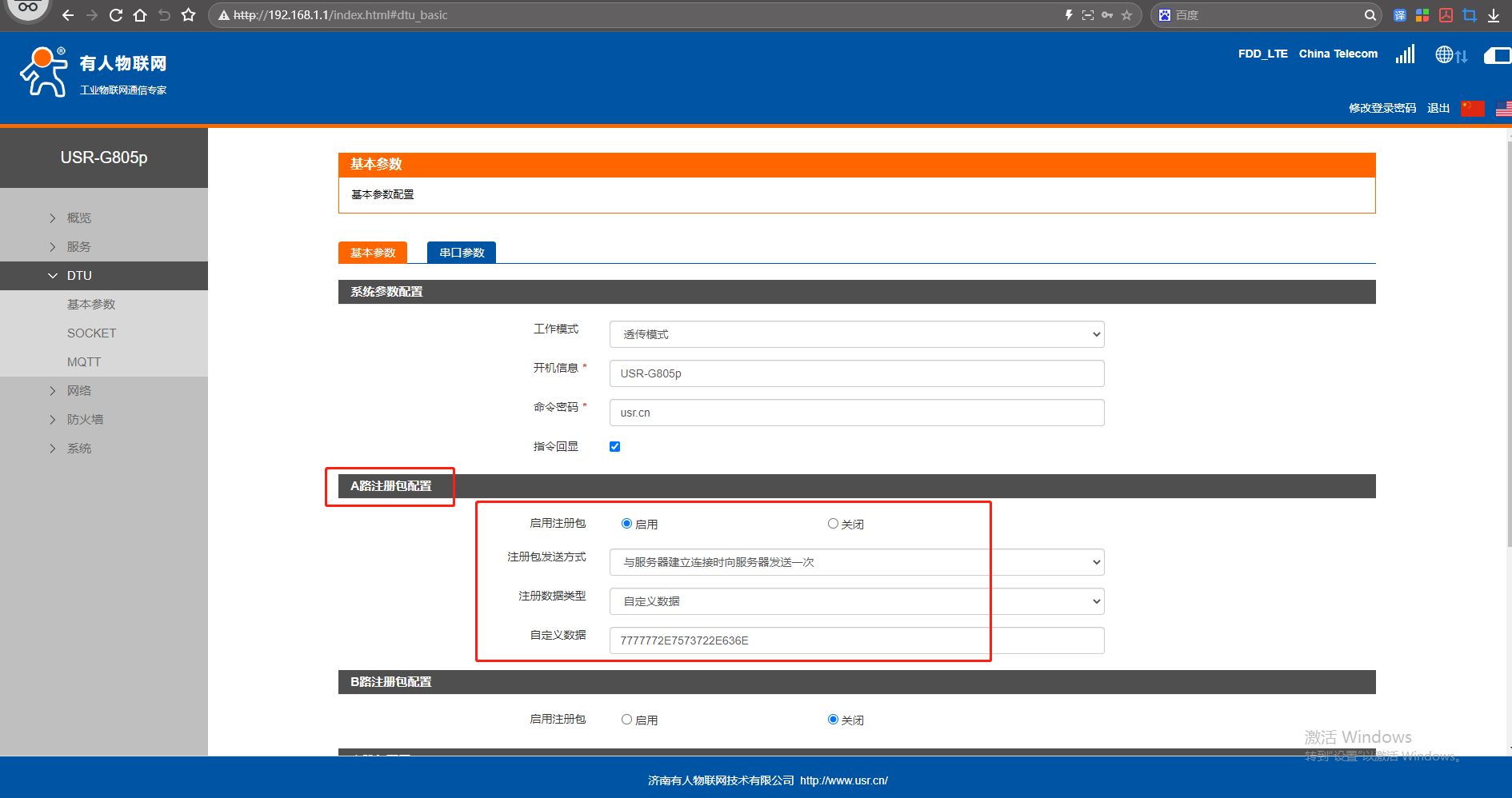Click the 修改登录密码 link

[1382, 108]
